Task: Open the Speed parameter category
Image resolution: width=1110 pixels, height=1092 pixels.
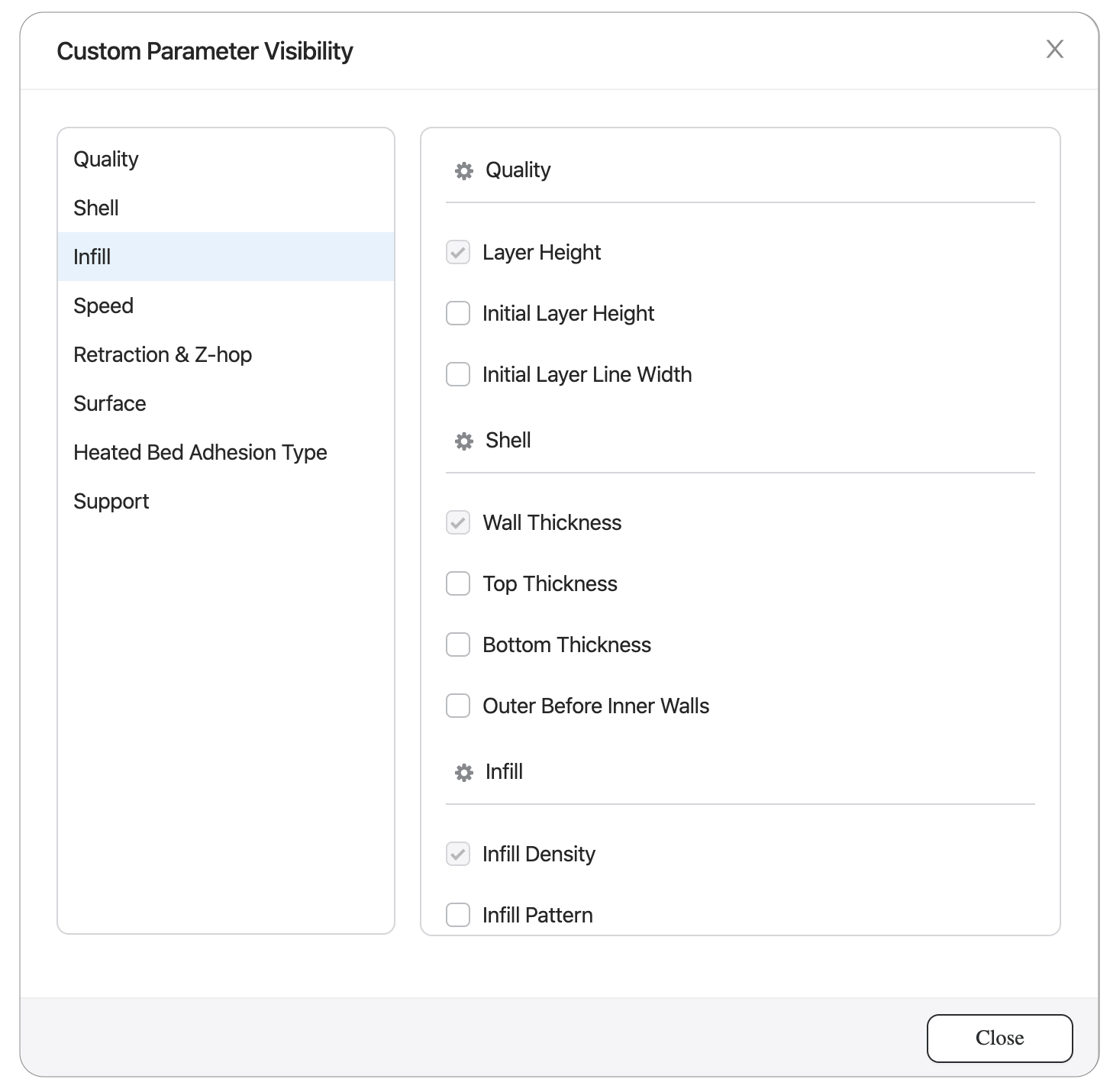Action: pyautogui.click(x=103, y=305)
